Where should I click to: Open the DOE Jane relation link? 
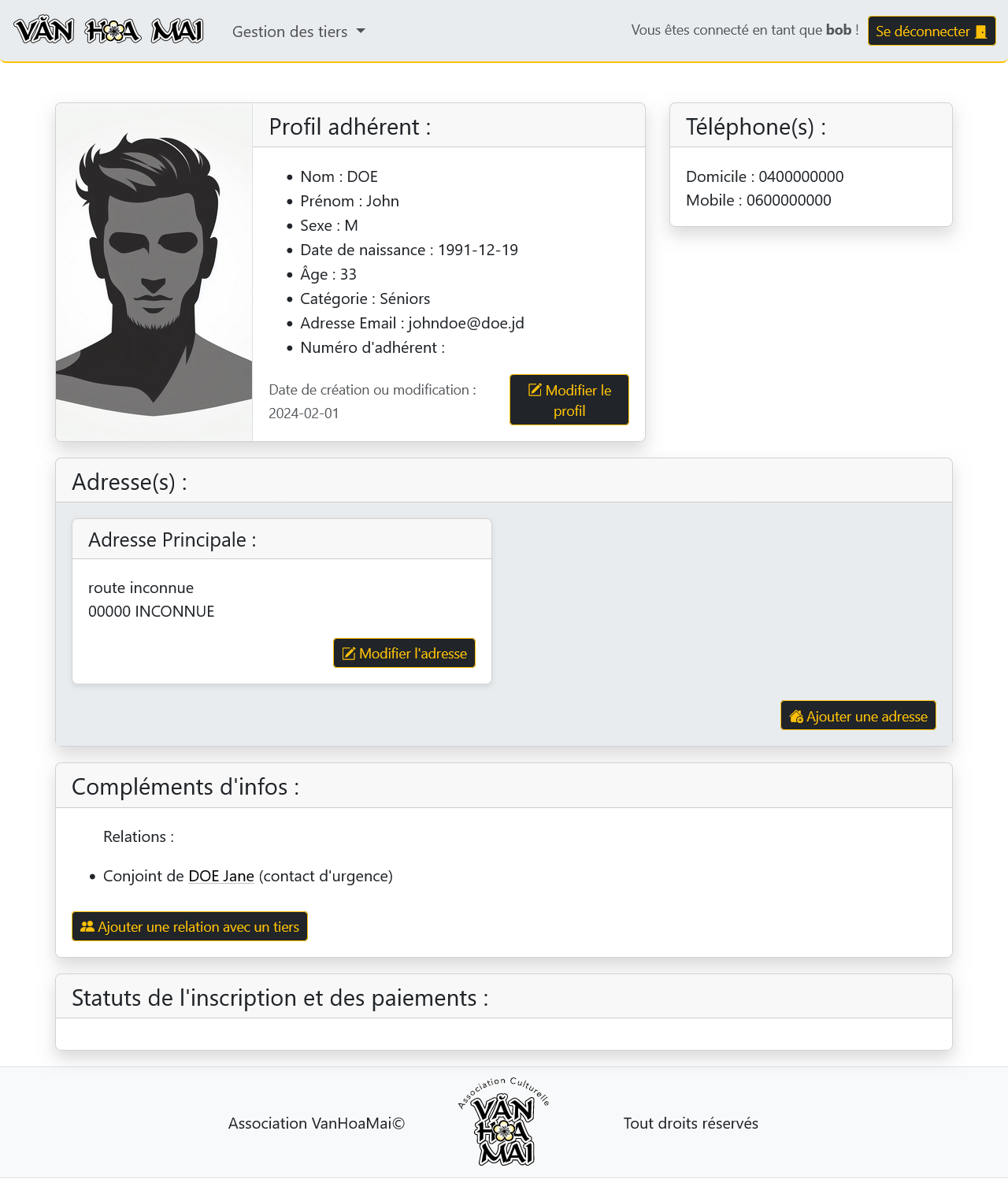[221, 876]
